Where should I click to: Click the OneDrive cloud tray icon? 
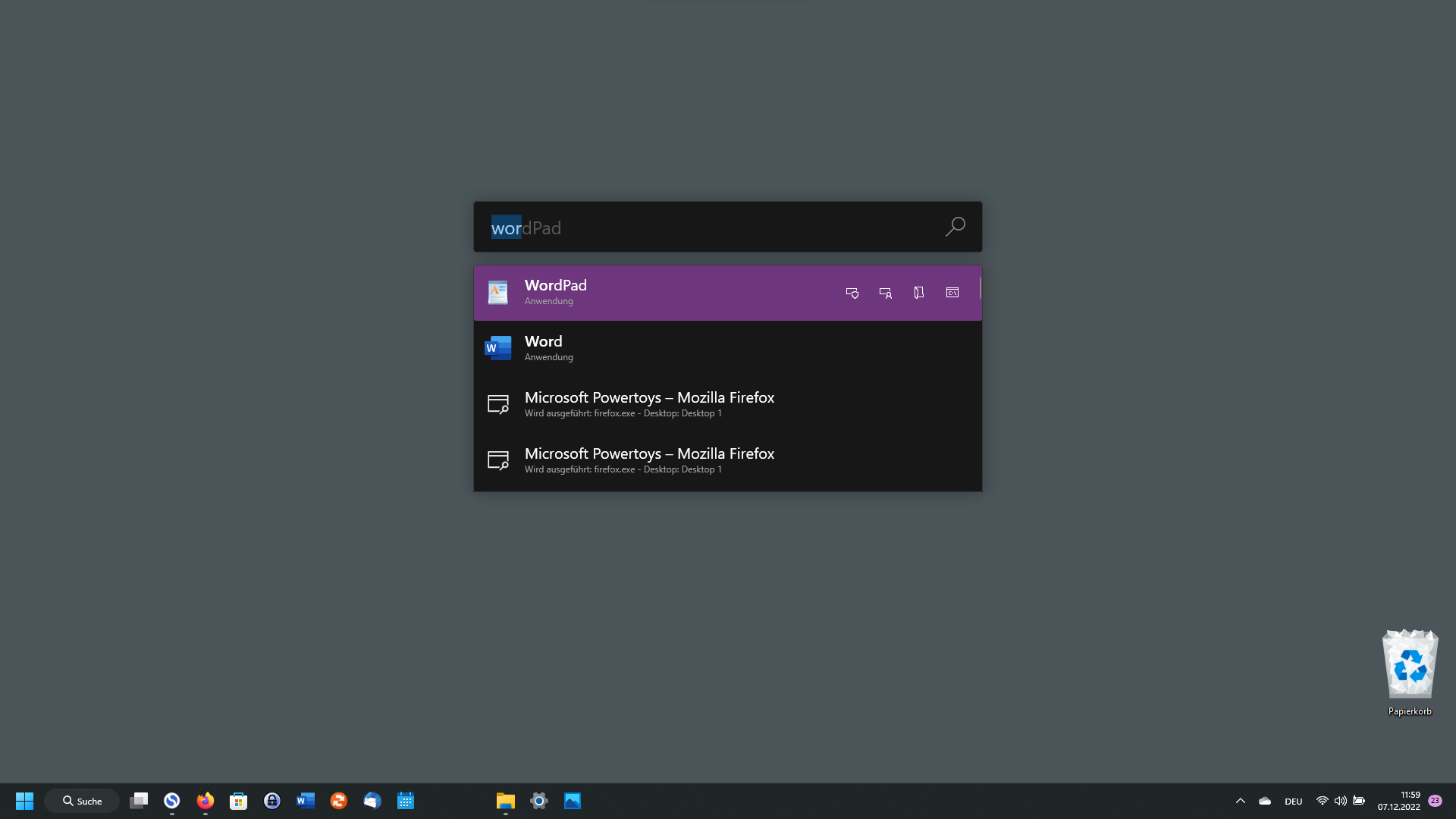pos(1265,801)
